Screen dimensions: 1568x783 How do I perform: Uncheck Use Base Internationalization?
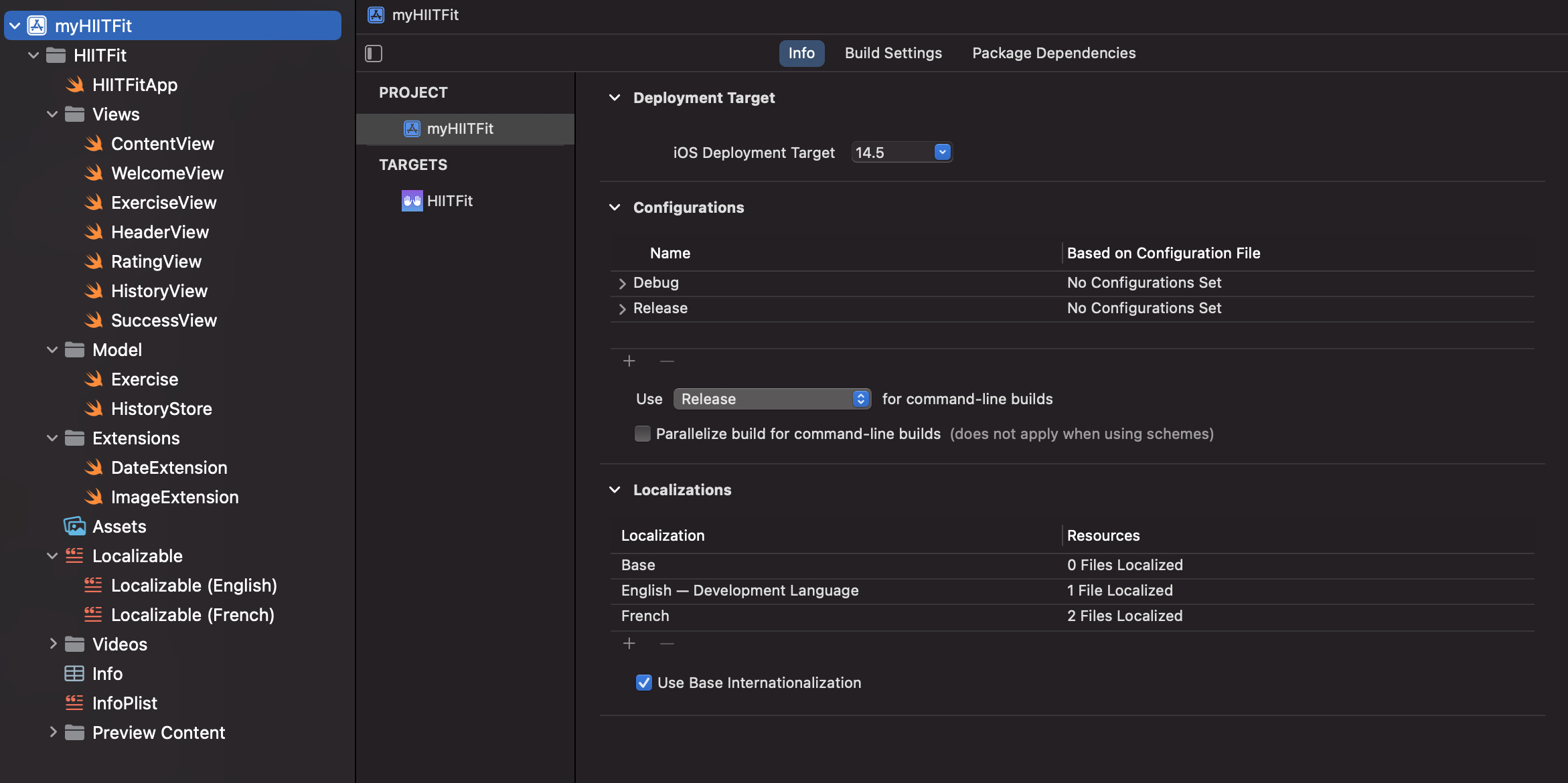644,683
